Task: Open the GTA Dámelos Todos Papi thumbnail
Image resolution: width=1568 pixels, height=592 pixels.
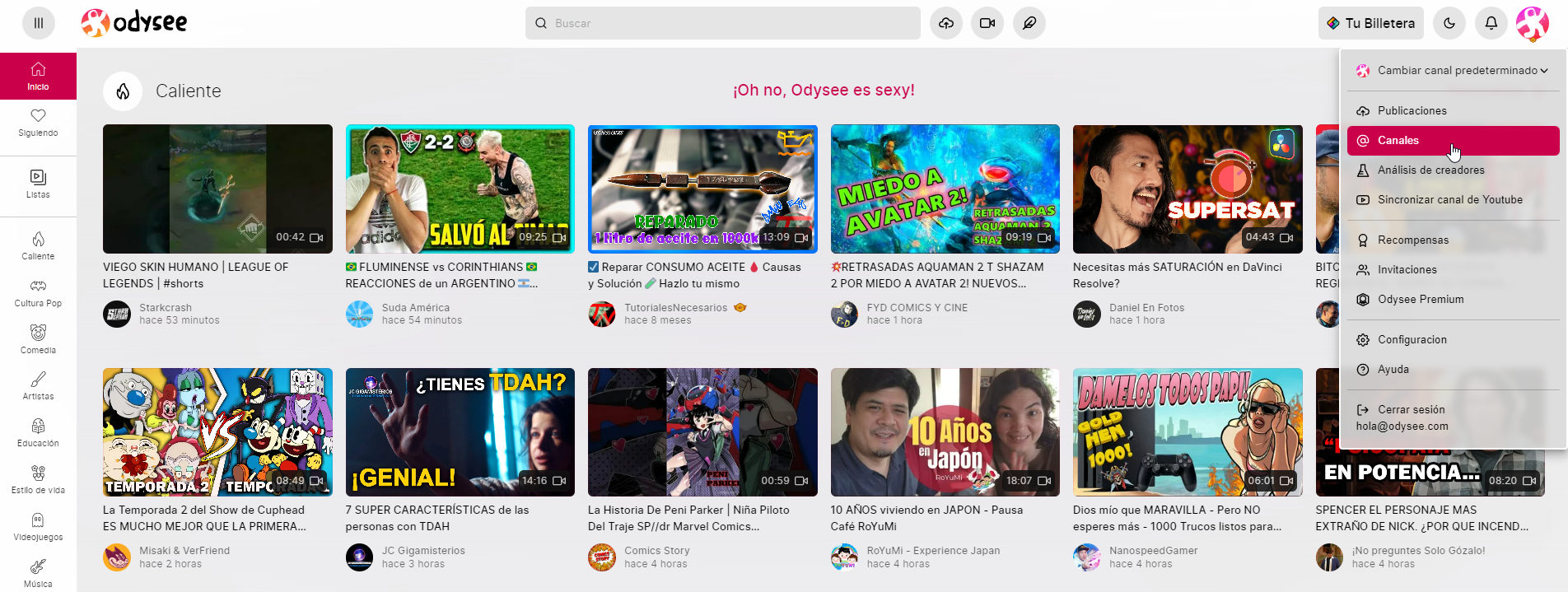Action: pos(1188,432)
